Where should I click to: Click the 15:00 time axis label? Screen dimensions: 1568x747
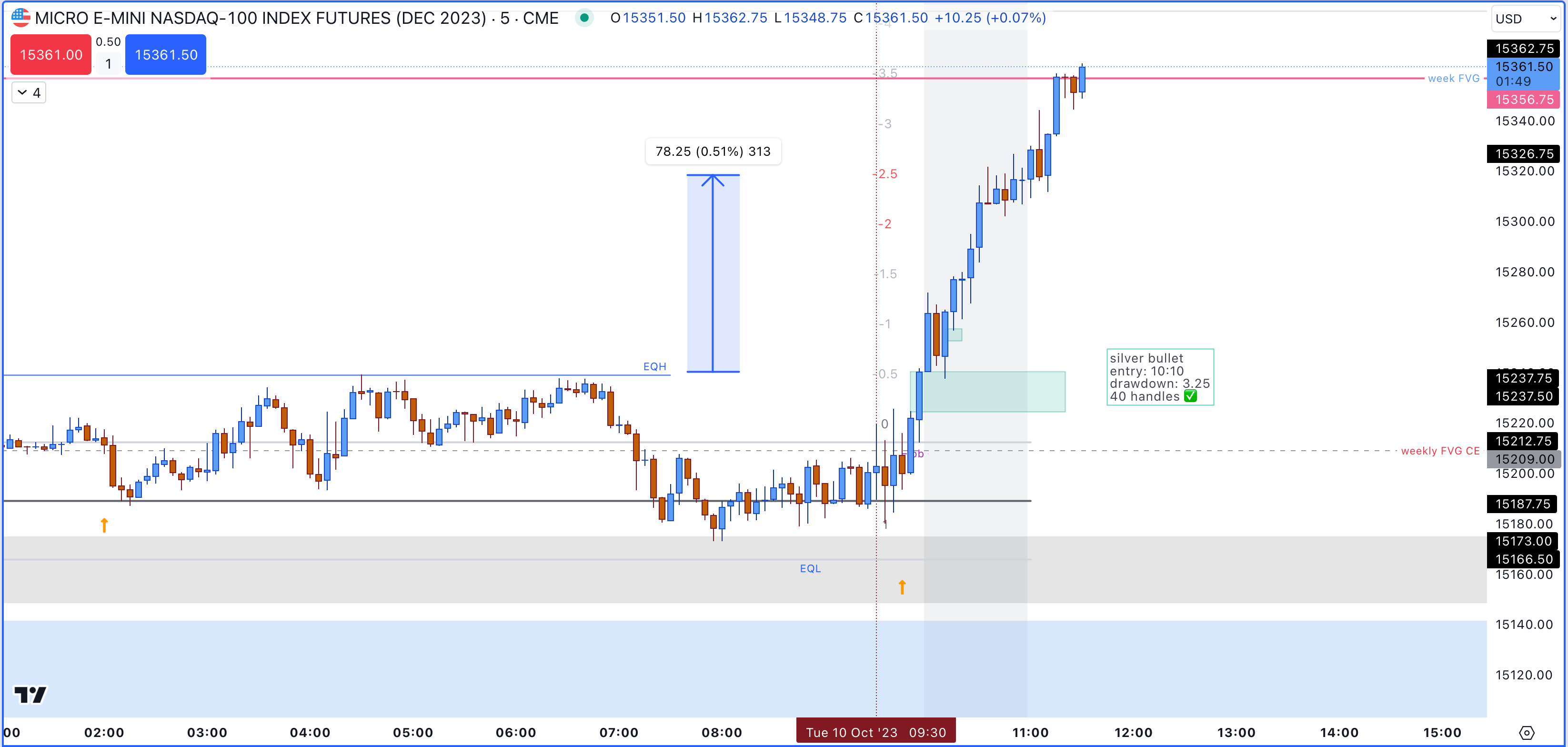point(1442,733)
